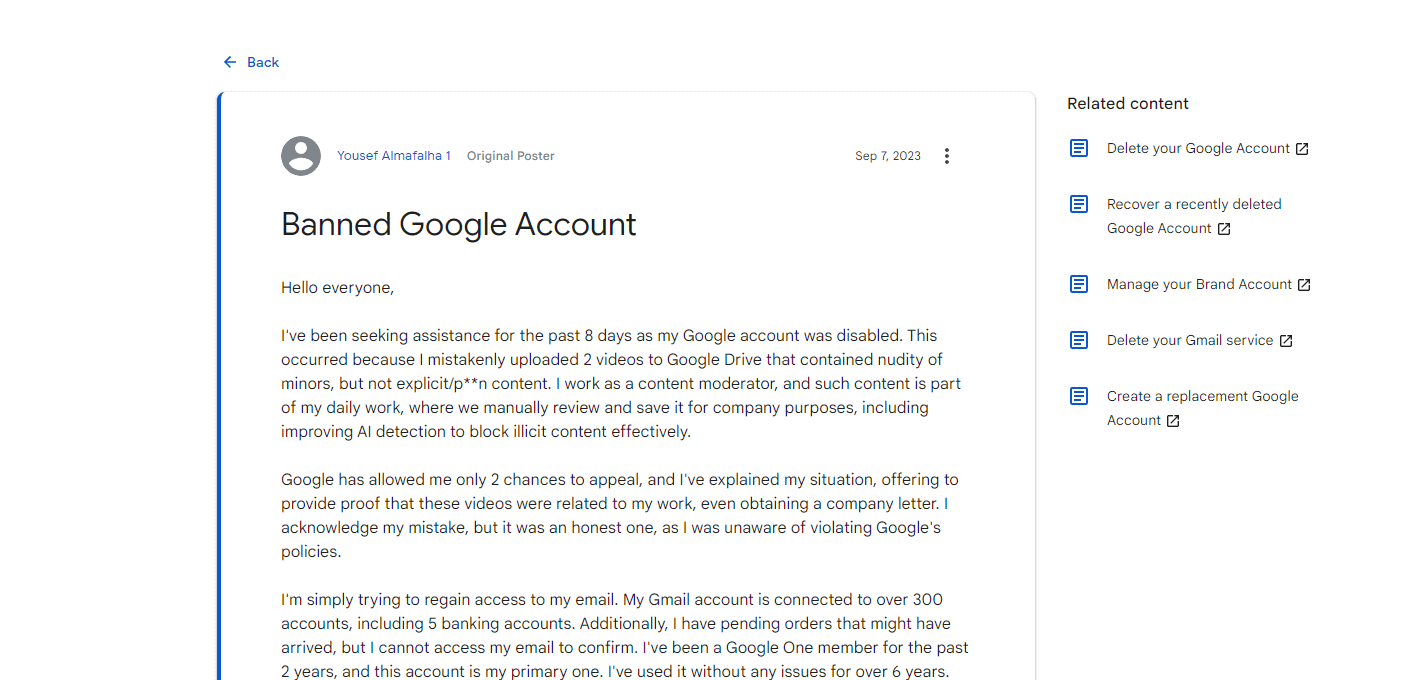Click the article icon beside Manage your Brand Account
Viewport: 1407px width, 680px height.
[x=1079, y=283]
